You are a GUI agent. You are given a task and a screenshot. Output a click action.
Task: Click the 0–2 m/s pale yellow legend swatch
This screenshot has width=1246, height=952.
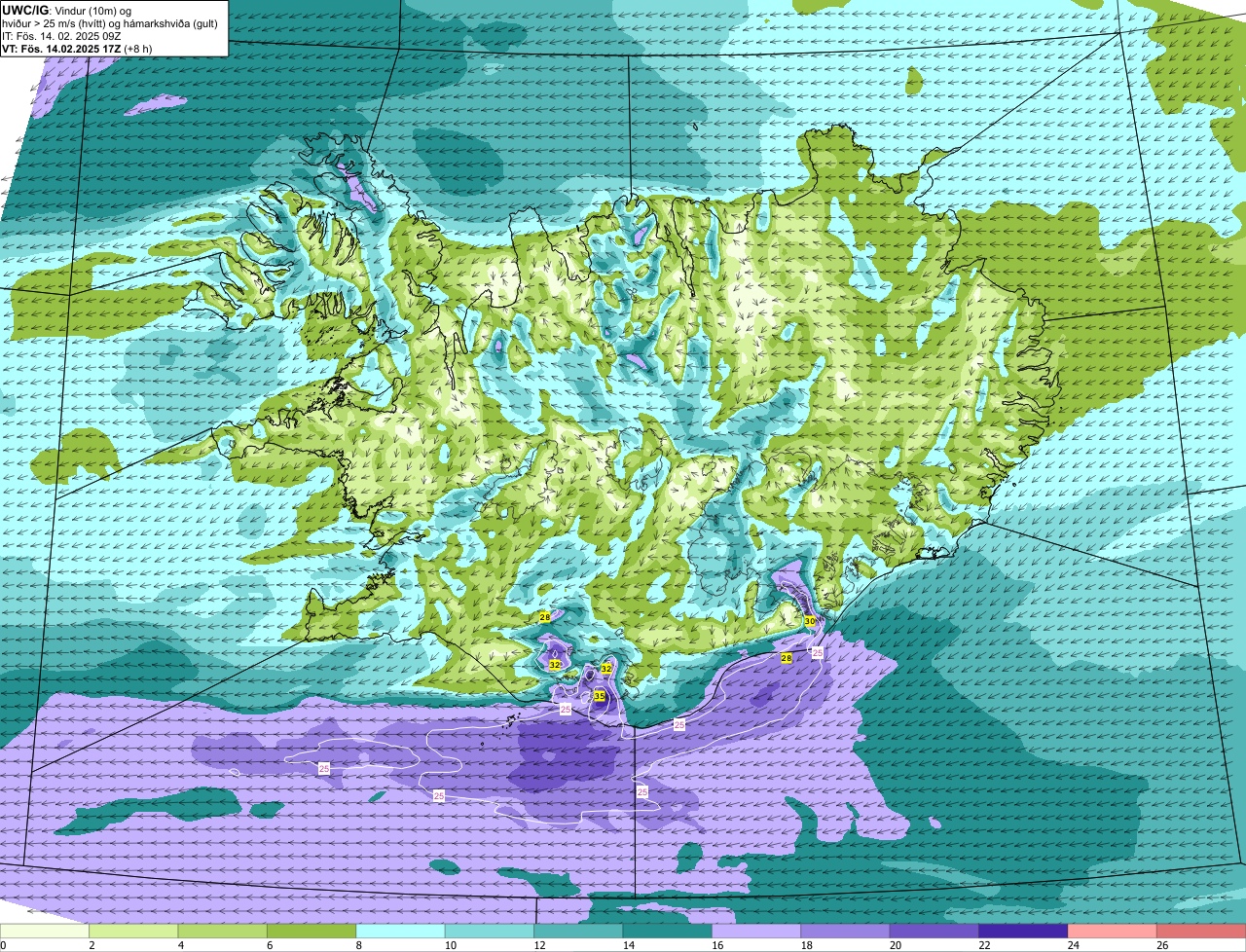coord(45,932)
